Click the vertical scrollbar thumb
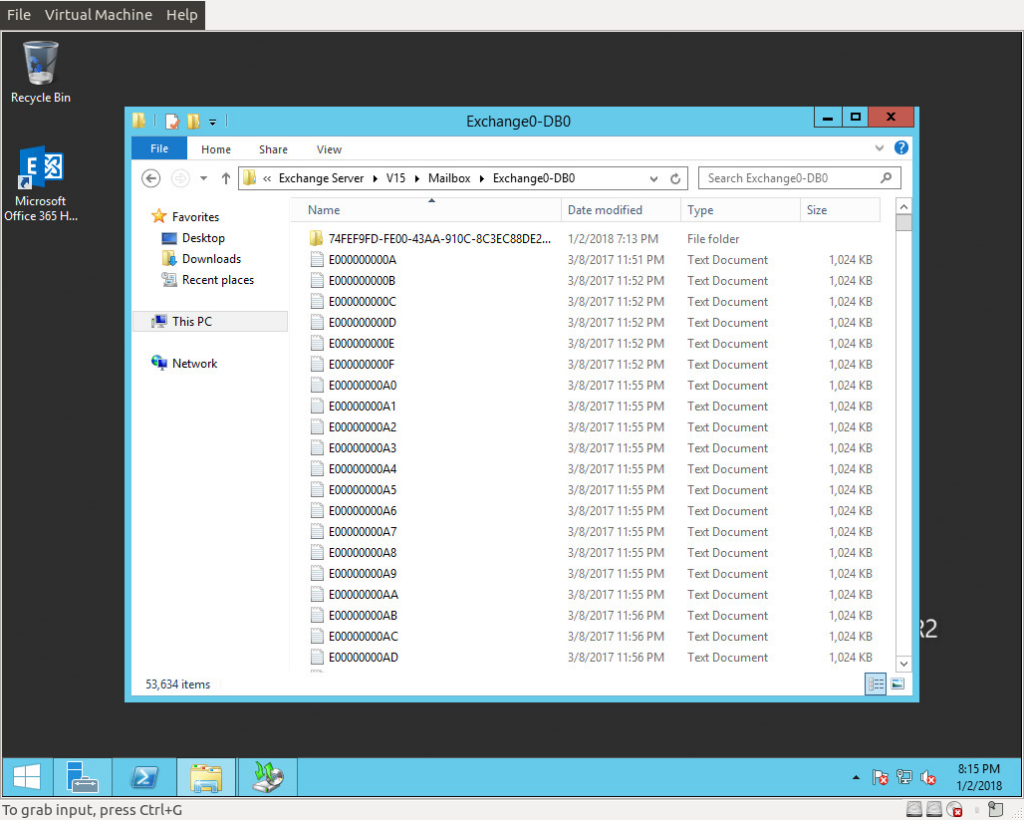Viewport: 1024px width, 820px height. coord(904,223)
